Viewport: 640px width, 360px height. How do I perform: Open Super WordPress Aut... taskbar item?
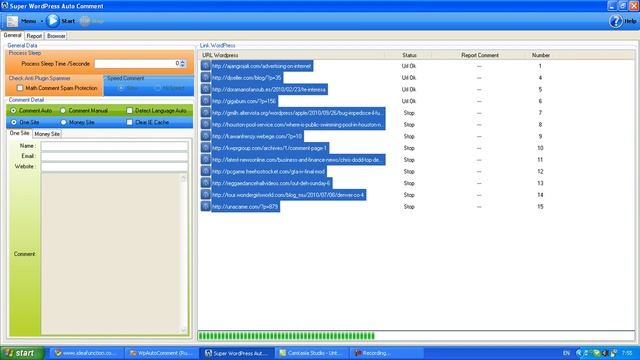click(236, 353)
